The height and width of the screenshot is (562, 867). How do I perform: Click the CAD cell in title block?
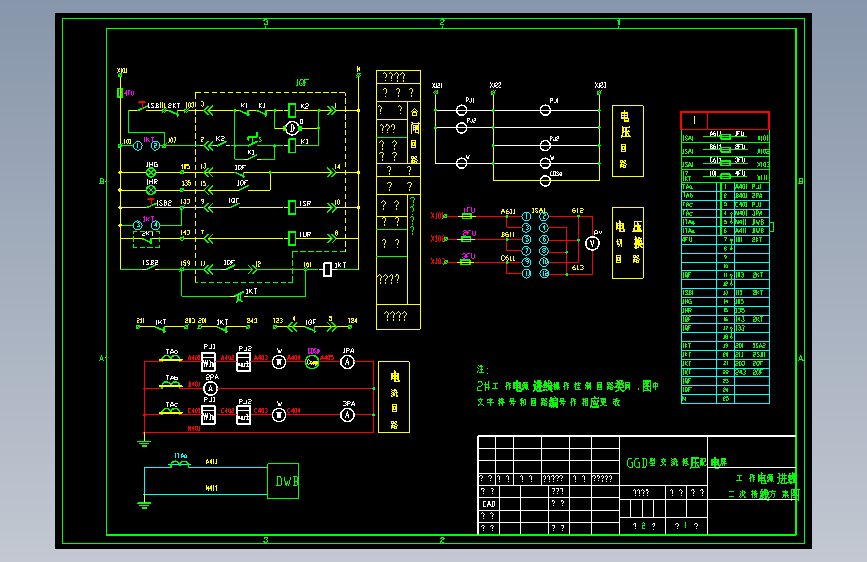click(x=489, y=504)
